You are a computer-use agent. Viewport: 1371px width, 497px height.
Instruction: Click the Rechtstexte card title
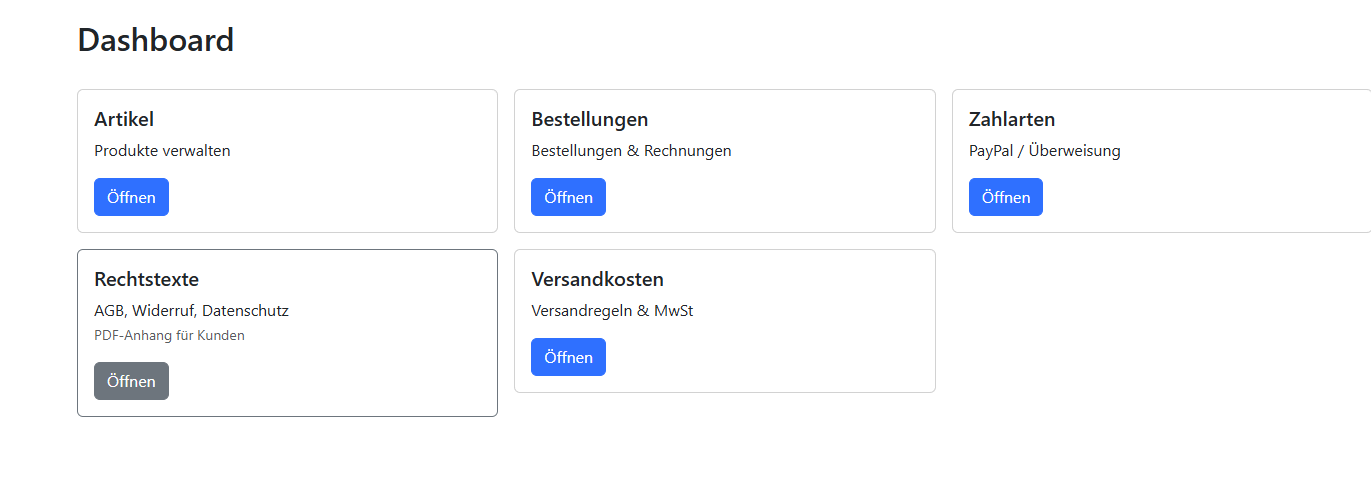coord(146,279)
